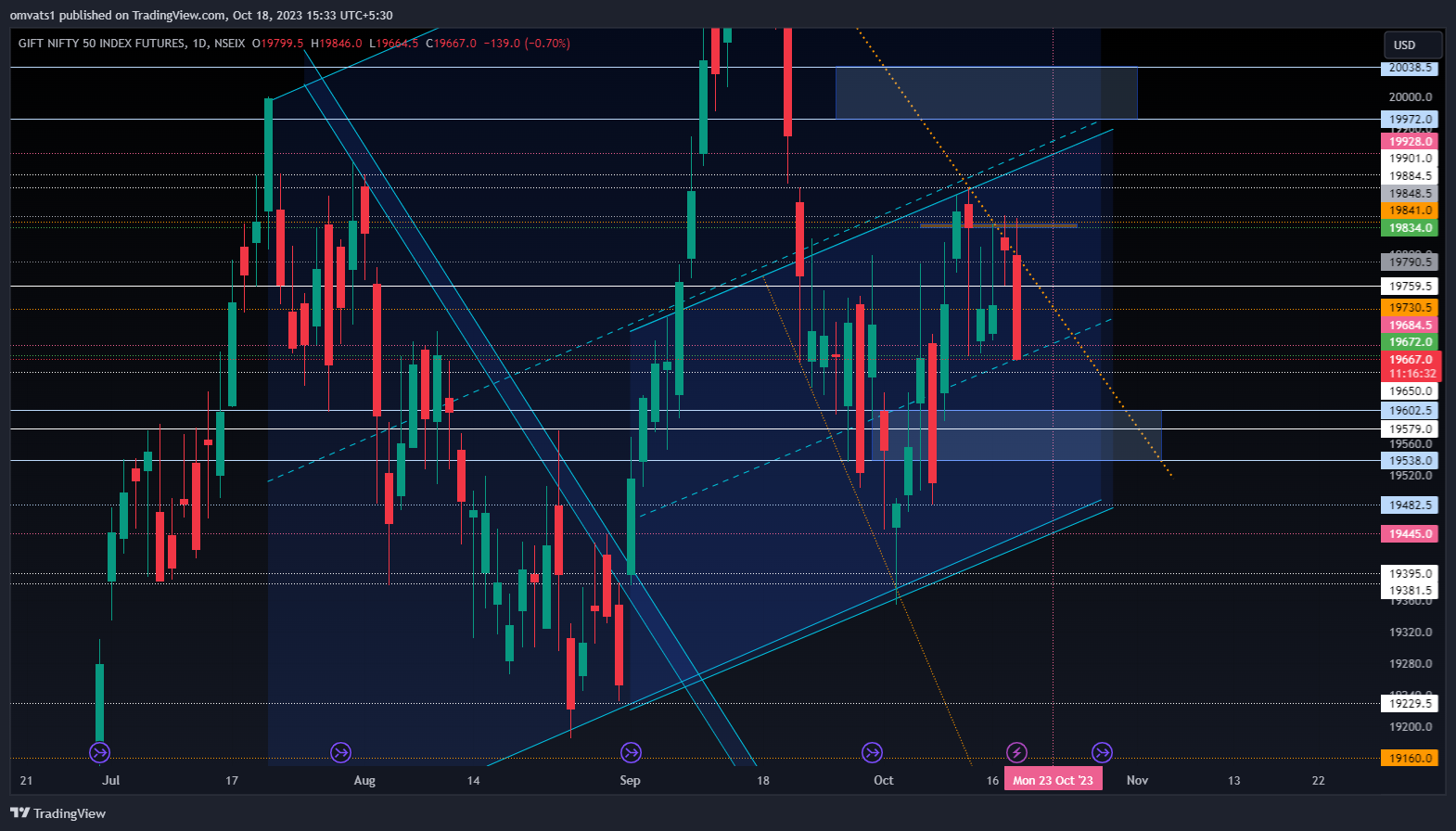The height and width of the screenshot is (831, 1456).
Task: Click the purple event icon below Jul
Action: pyautogui.click(x=99, y=752)
